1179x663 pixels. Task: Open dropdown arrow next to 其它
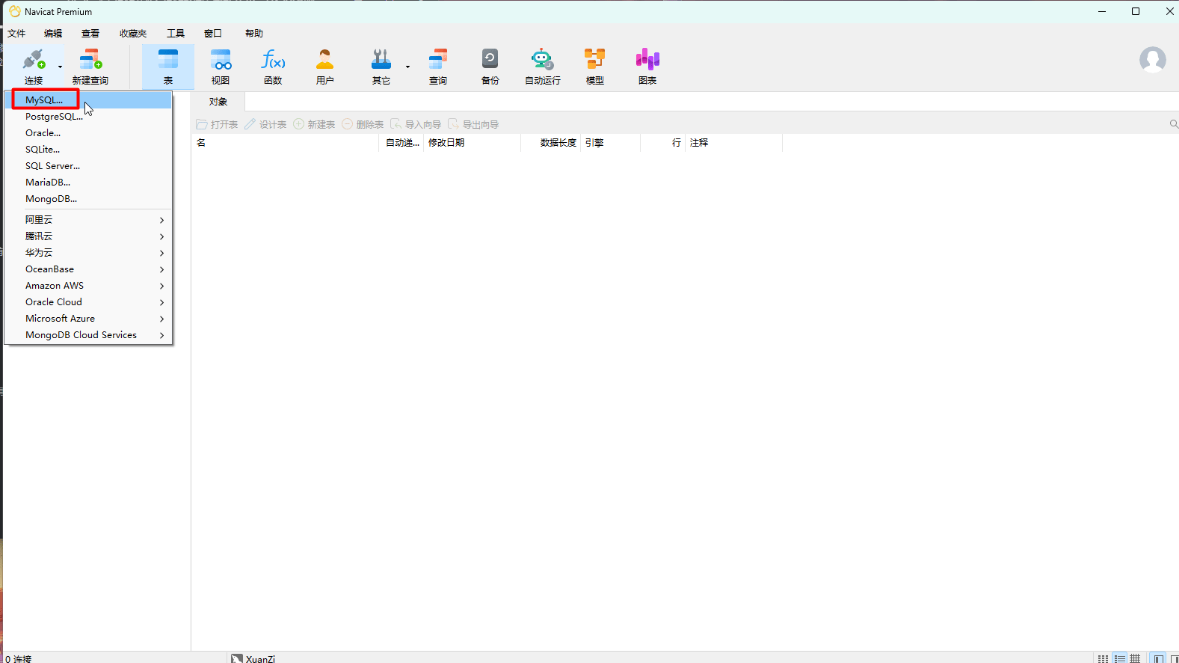[408, 67]
